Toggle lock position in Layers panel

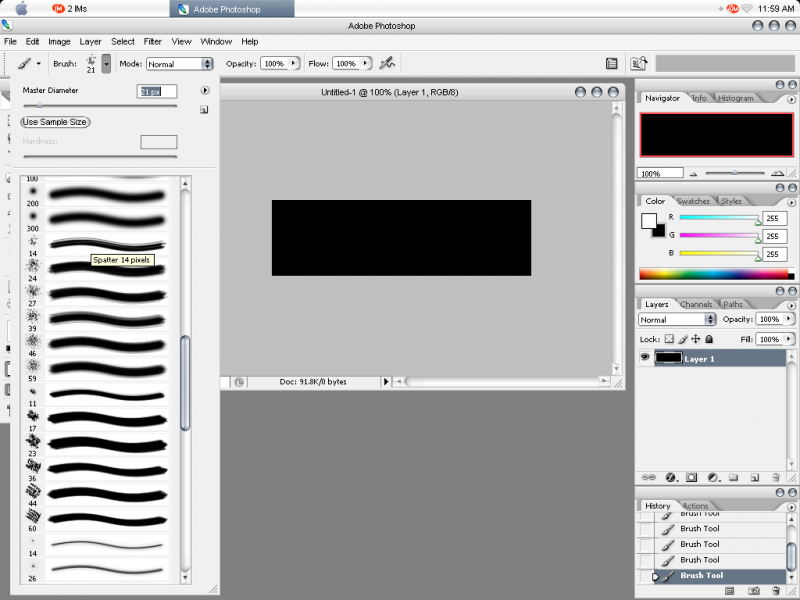695,339
